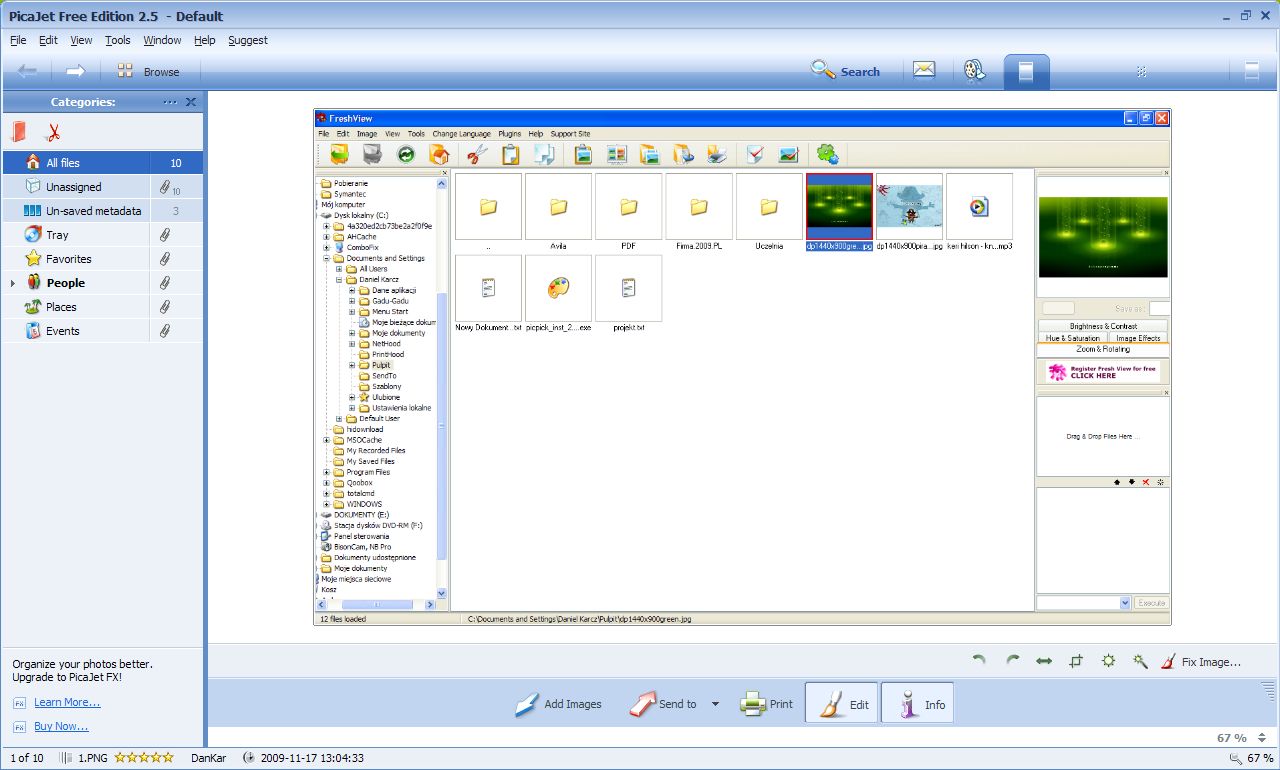Image resolution: width=1280 pixels, height=770 pixels.
Task: Click paperclip icon in Favorites row
Action: click(x=165, y=258)
